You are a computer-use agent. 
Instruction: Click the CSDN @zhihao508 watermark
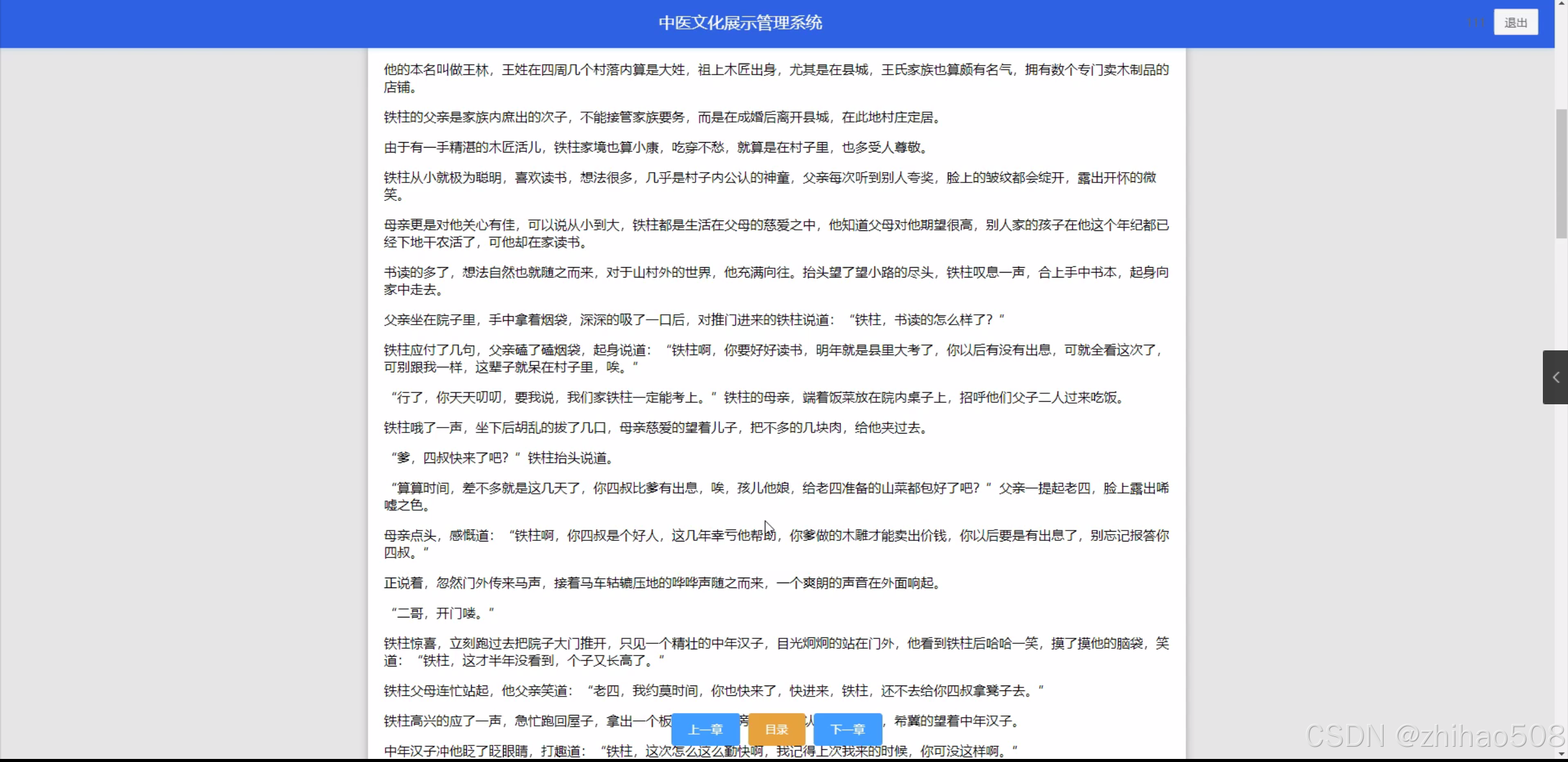(1434, 736)
